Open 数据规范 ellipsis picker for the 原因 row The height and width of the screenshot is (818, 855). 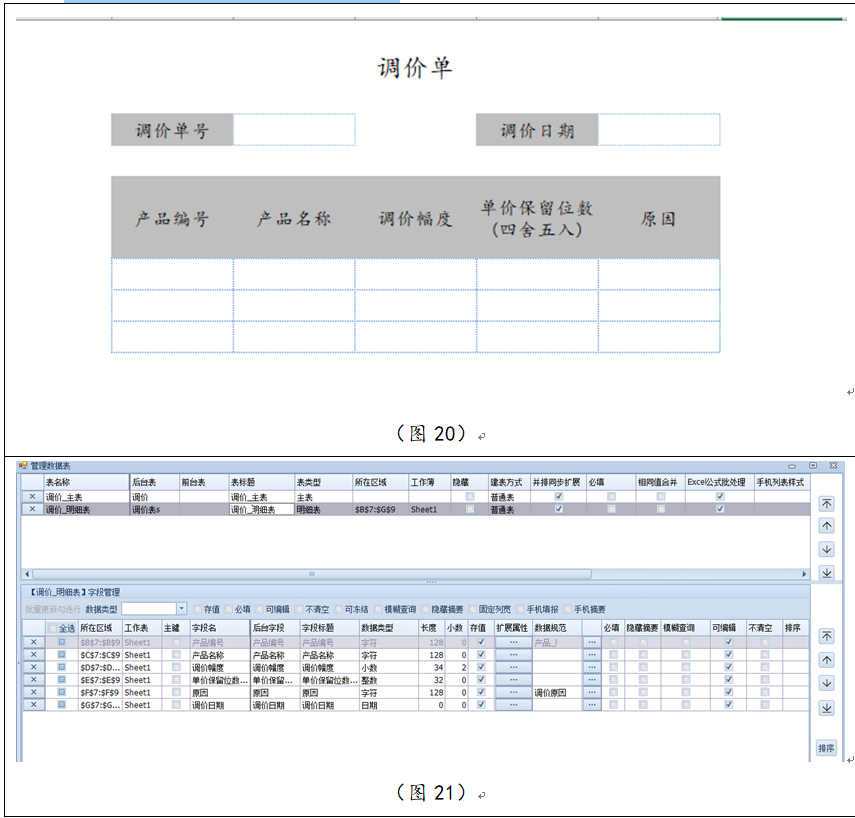point(592,692)
